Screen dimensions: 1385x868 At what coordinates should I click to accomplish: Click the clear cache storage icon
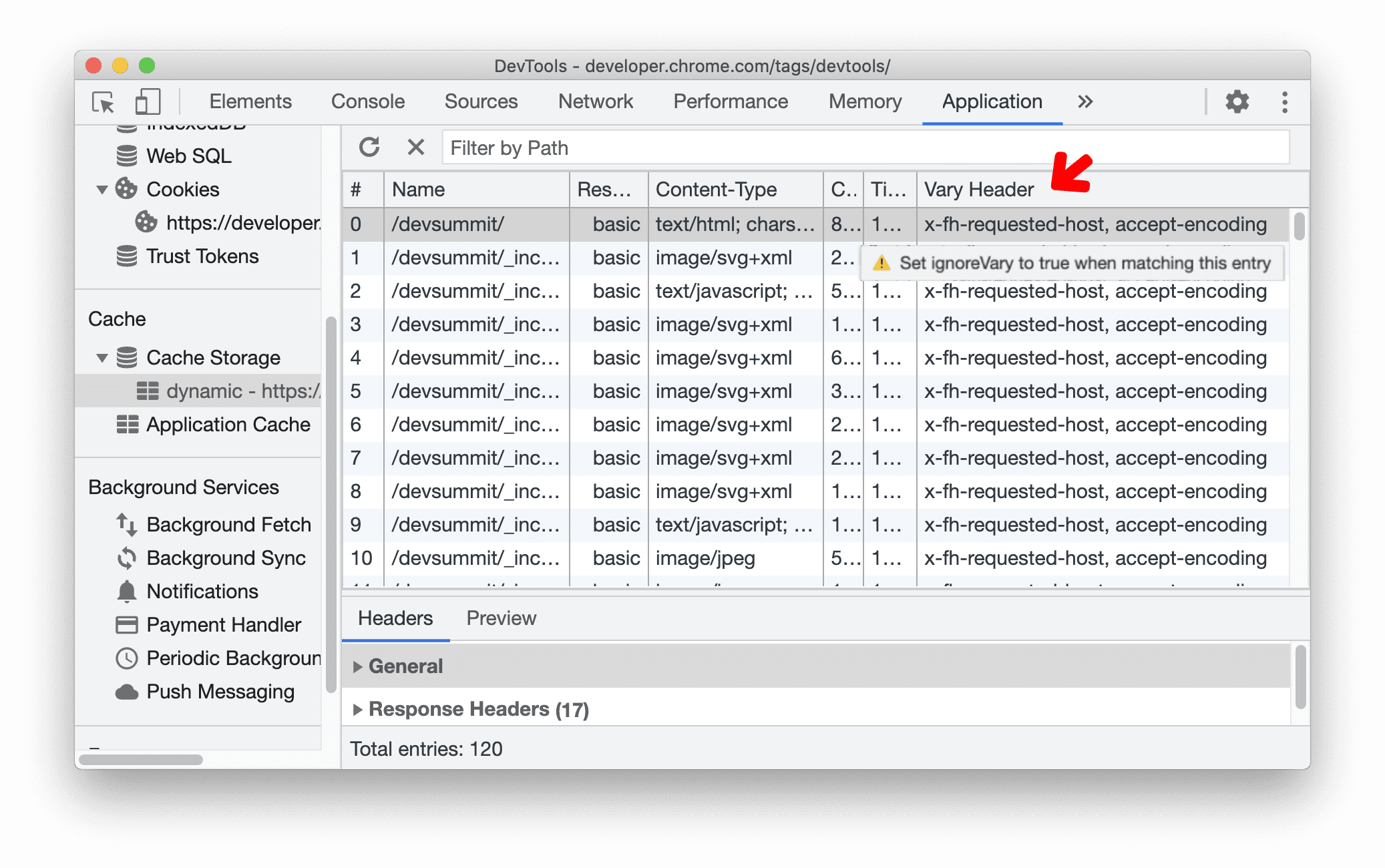[415, 148]
